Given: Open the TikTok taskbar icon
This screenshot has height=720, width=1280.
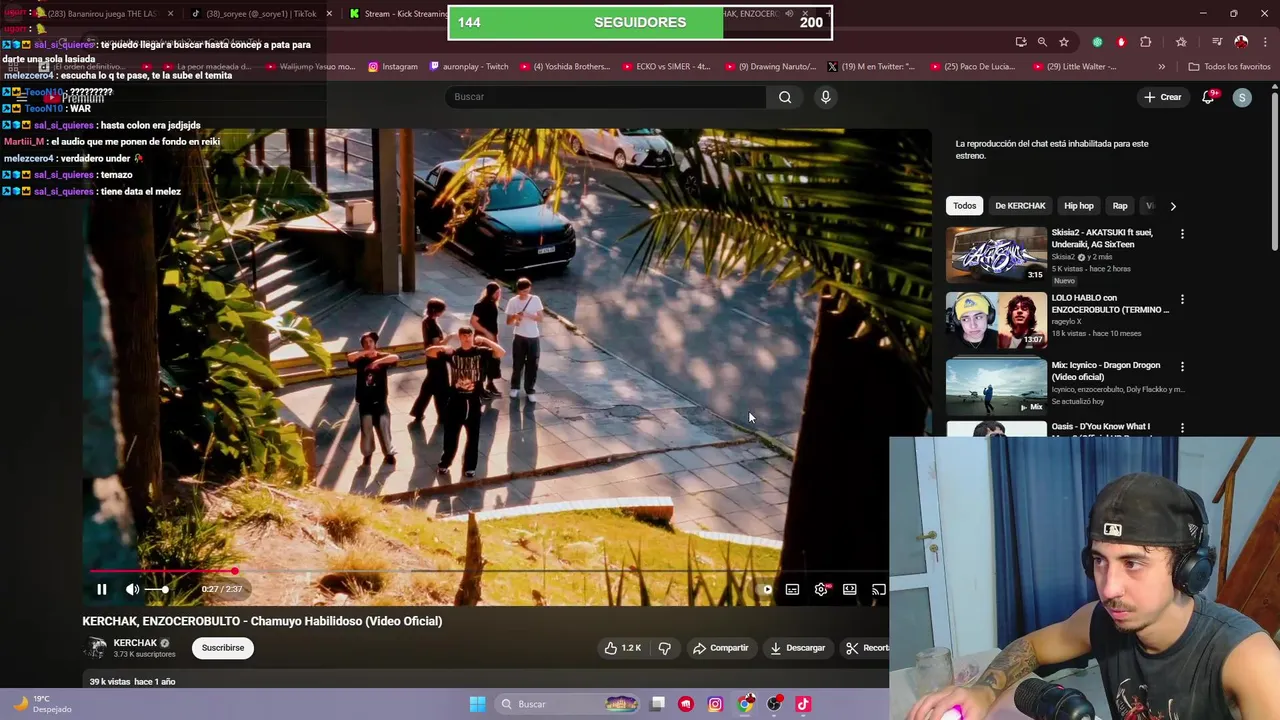Looking at the screenshot, I should [803, 704].
